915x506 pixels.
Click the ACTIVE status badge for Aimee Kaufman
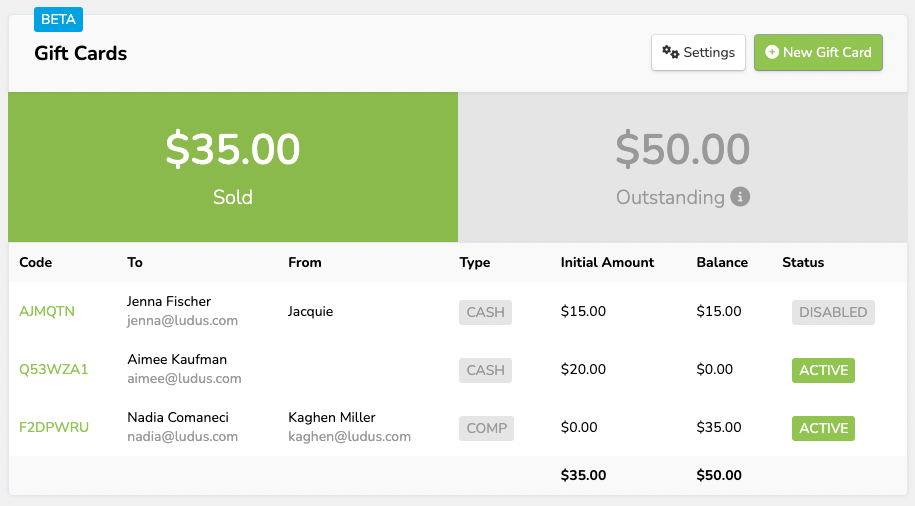point(823,370)
